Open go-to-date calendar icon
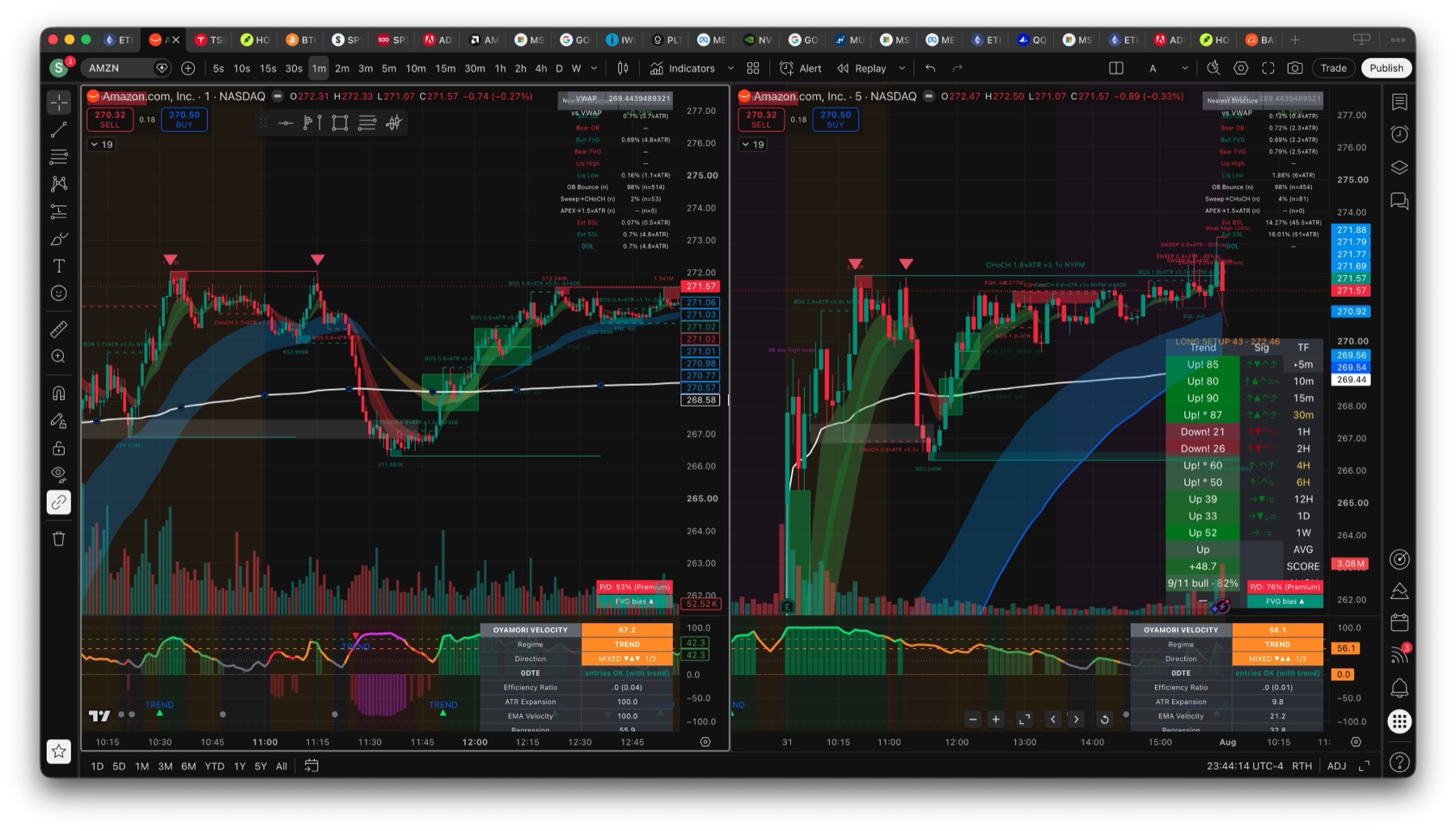The image size is (1456, 831). (x=311, y=766)
